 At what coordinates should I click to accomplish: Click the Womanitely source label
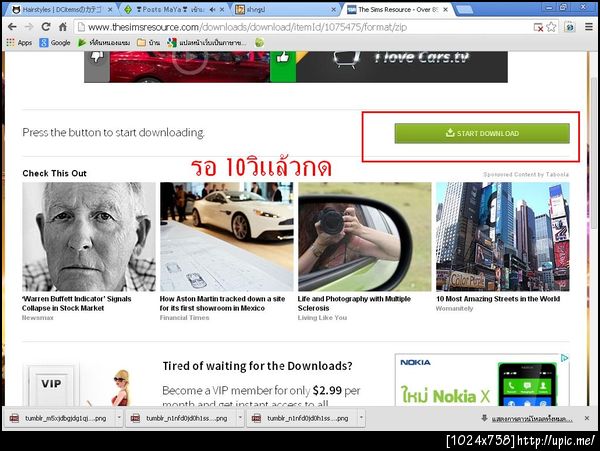pos(455,308)
